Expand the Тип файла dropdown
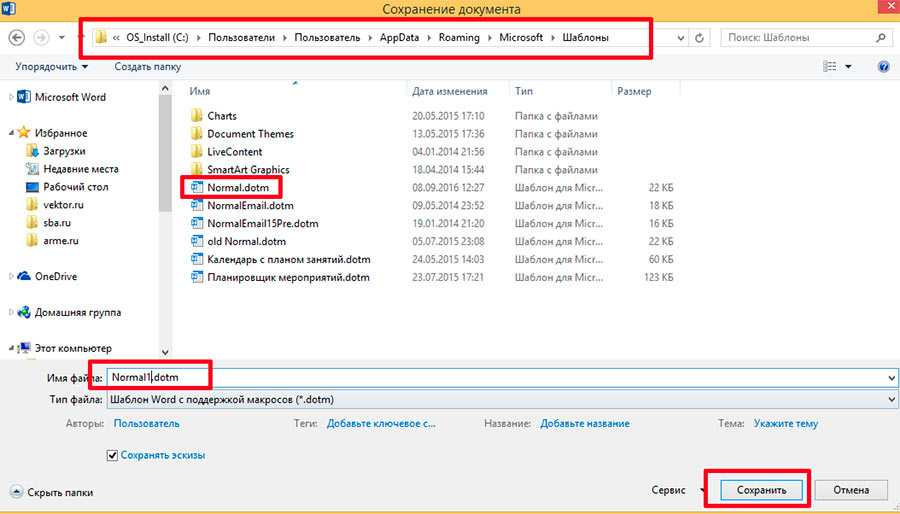The width and height of the screenshot is (900, 514). pyautogui.click(x=891, y=400)
